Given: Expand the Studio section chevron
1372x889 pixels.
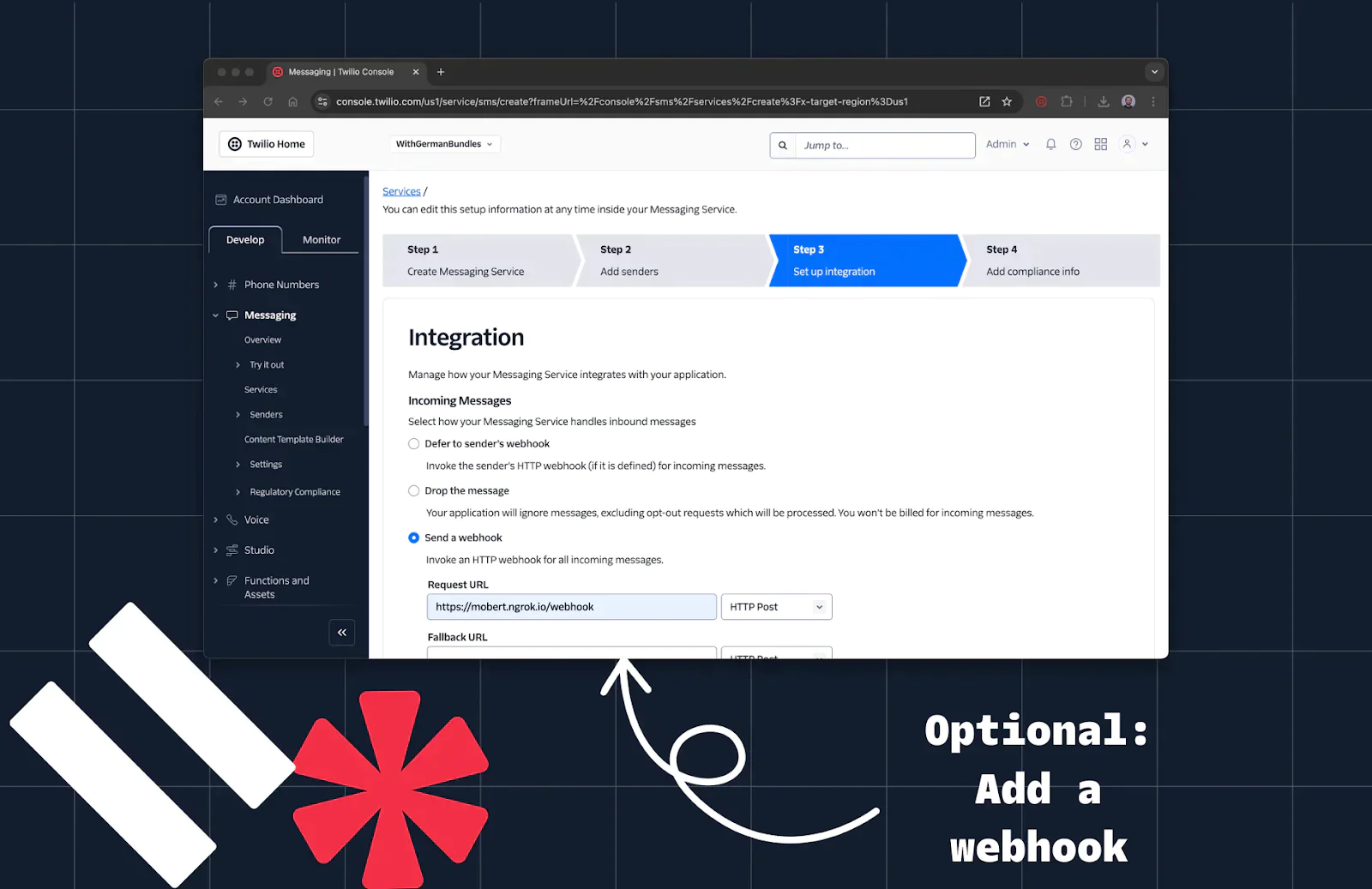Looking at the screenshot, I should tap(215, 550).
